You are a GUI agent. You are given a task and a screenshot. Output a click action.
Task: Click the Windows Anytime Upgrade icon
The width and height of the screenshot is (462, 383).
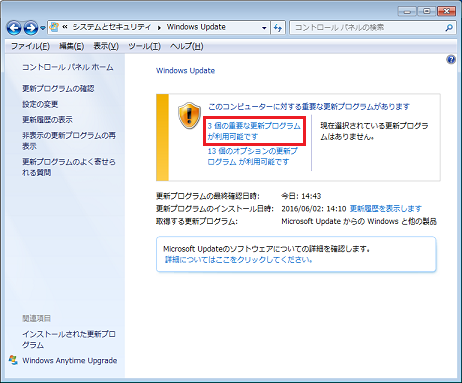point(13,360)
